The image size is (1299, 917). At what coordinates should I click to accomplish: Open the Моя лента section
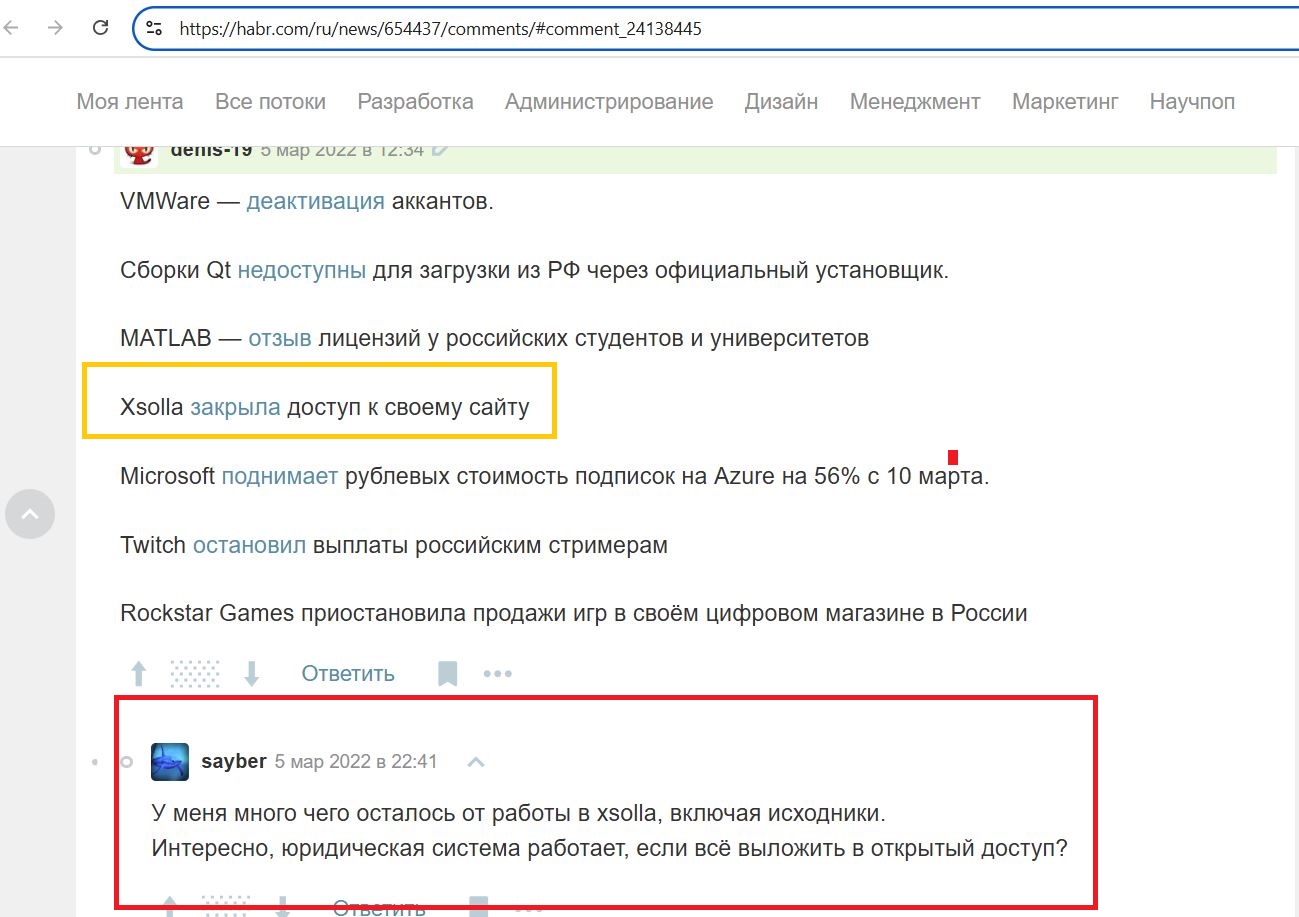pos(130,101)
